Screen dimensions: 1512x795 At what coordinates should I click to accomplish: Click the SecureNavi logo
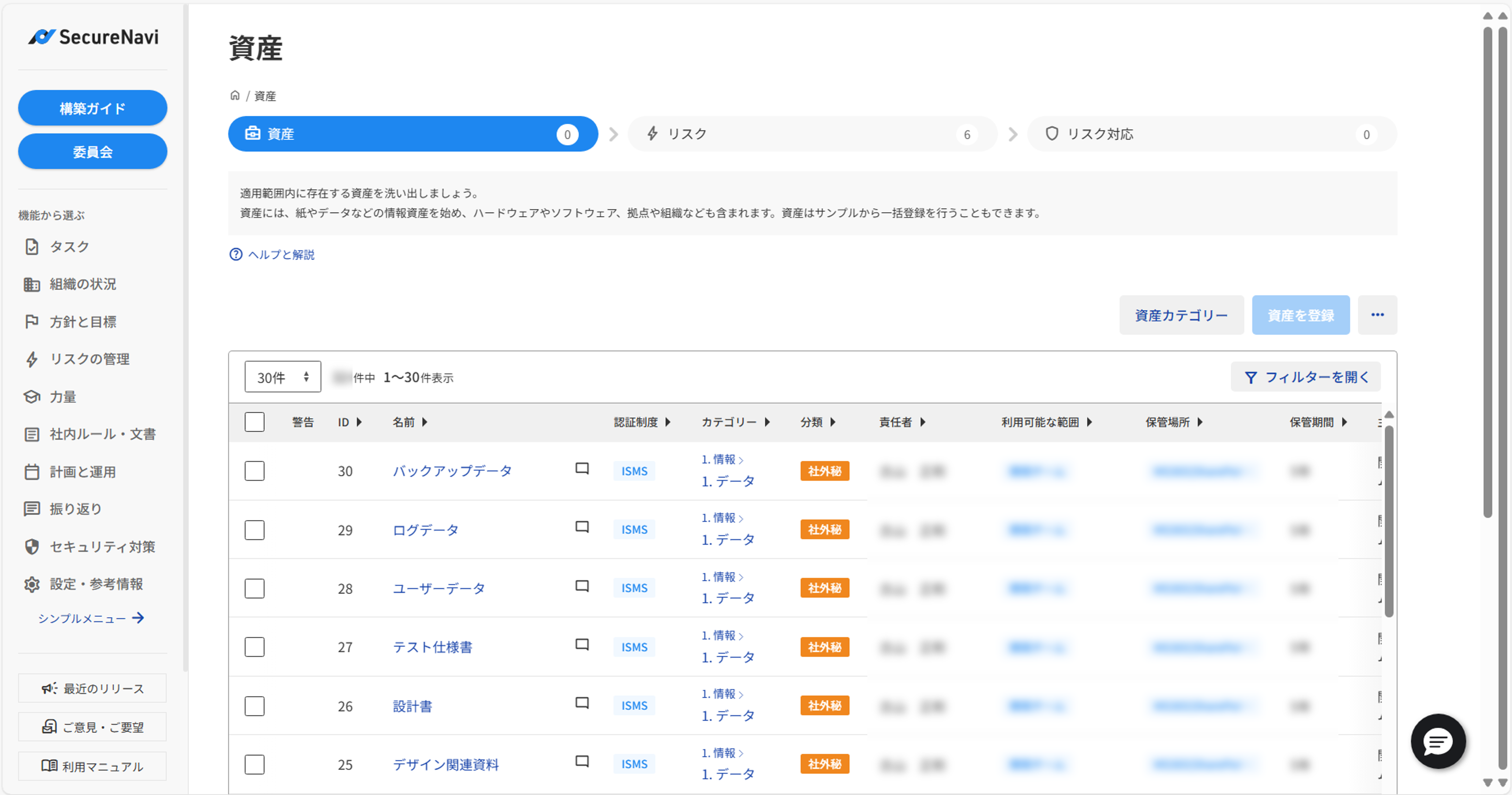click(93, 37)
